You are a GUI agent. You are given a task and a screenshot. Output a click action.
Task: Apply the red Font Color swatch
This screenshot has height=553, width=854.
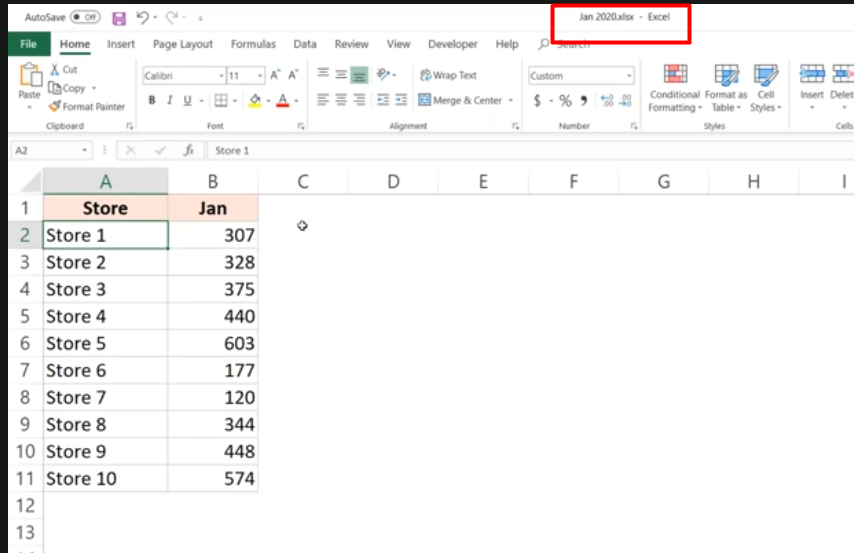pyautogui.click(x=283, y=100)
